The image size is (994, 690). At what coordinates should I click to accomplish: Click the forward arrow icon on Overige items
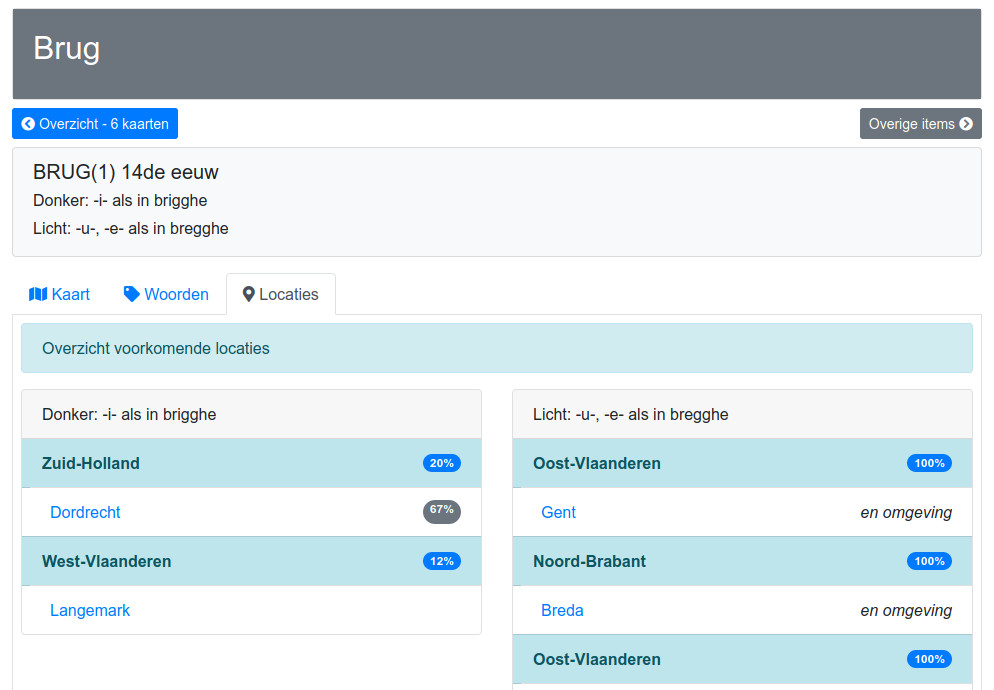[x=966, y=124]
